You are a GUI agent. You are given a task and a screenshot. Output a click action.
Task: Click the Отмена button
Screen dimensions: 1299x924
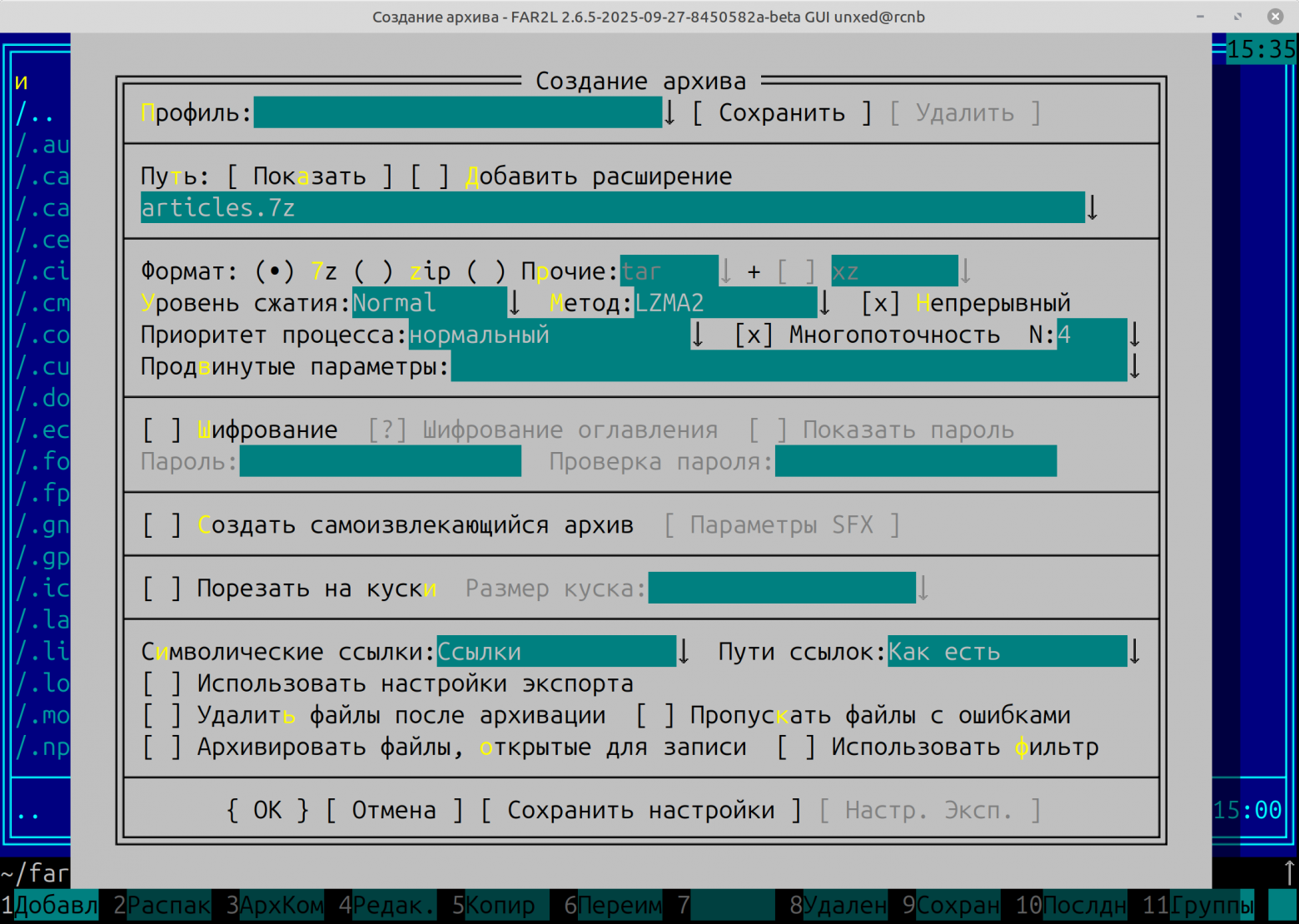click(x=394, y=810)
